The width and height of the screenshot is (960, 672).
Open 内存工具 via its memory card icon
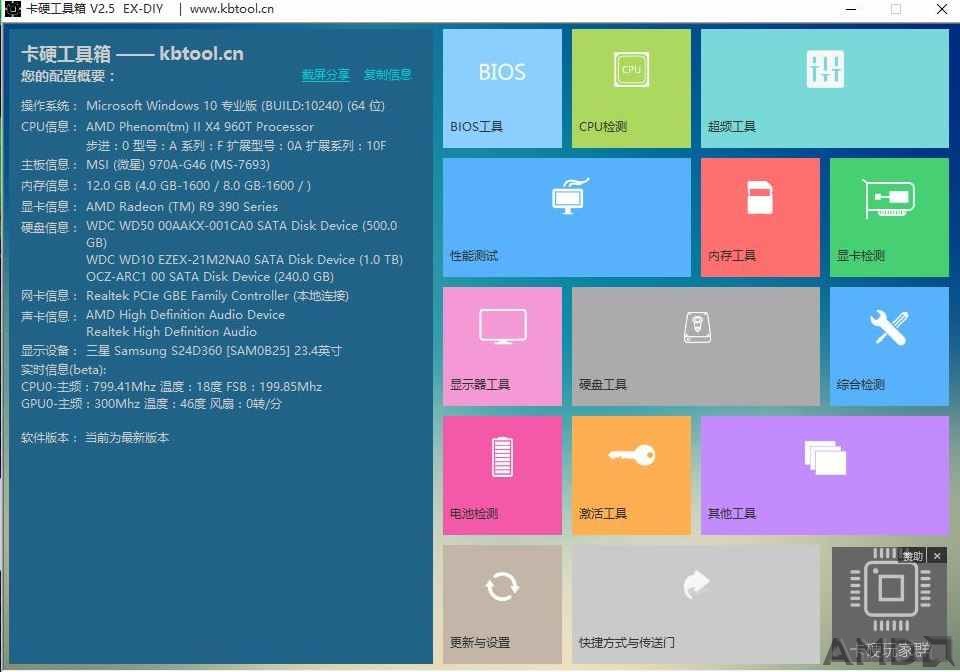pyautogui.click(x=760, y=197)
